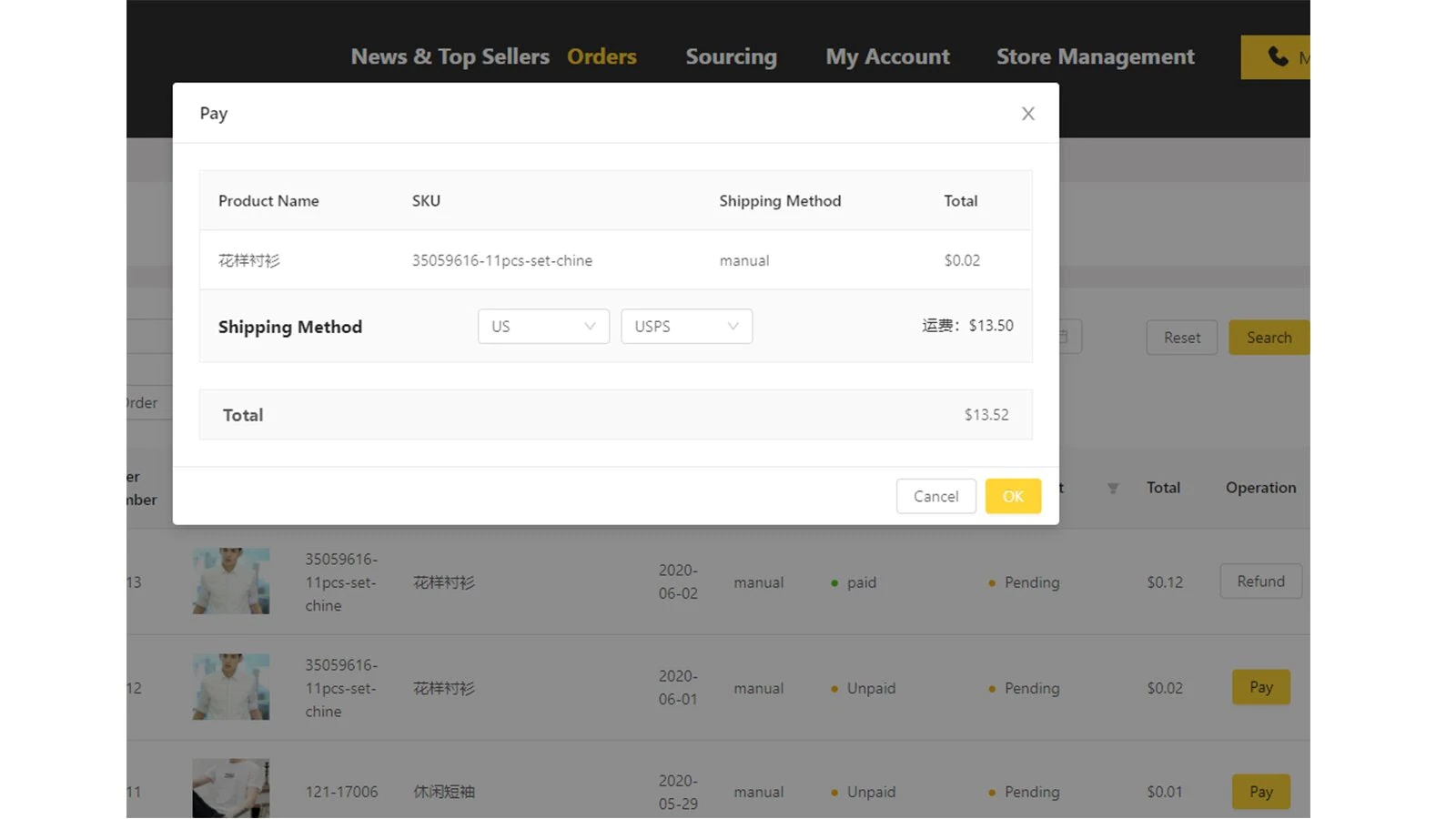This screenshot has width=1456, height=819.
Task: Click the phone icon in header
Action: pyautogui.click(x=1278, y=56)
